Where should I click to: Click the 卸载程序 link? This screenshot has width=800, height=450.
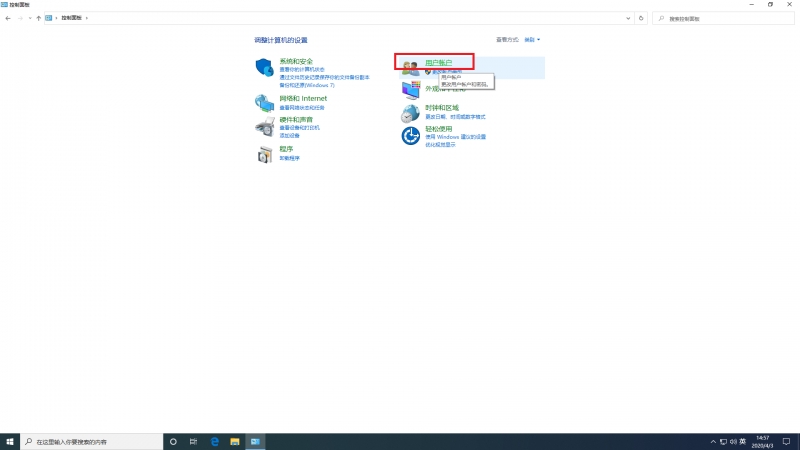(289, 158)
